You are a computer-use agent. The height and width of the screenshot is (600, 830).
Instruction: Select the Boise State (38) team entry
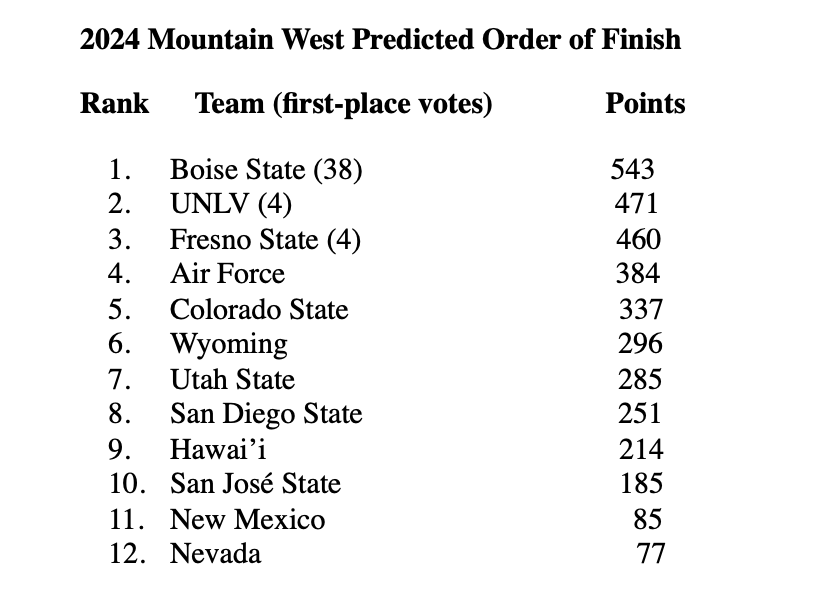[266, 170]
